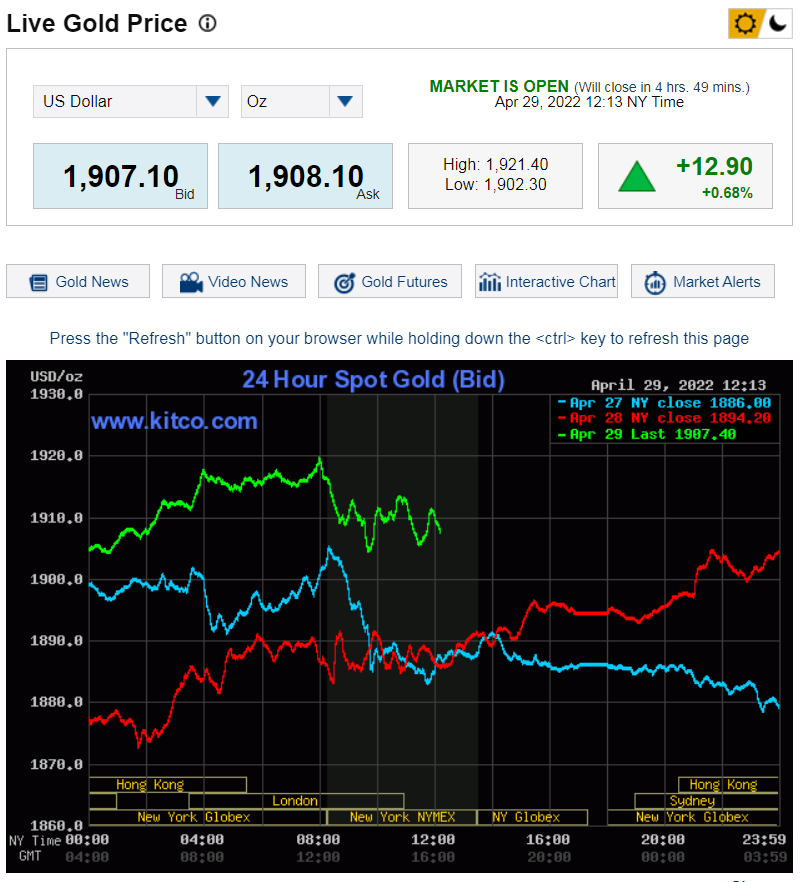Open the Interactive Chart link
Screen dimensions: 801x882
[x=546, y=281]
